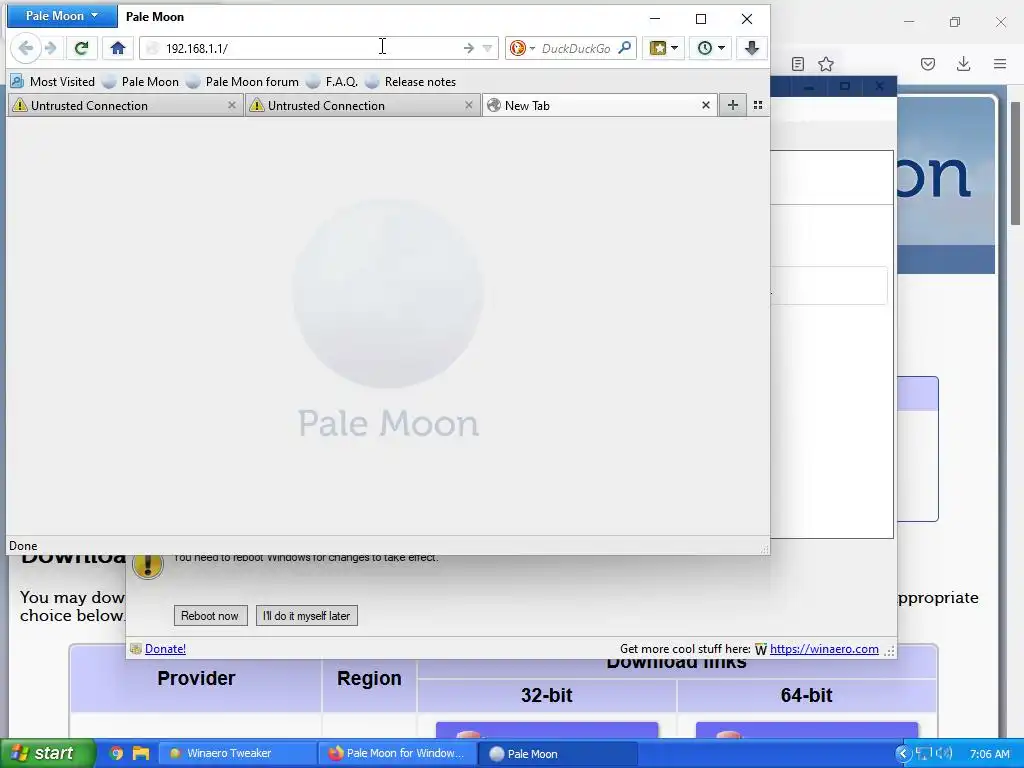
Task: Open the Firefox downloads icon
Action: click(963, 64)
